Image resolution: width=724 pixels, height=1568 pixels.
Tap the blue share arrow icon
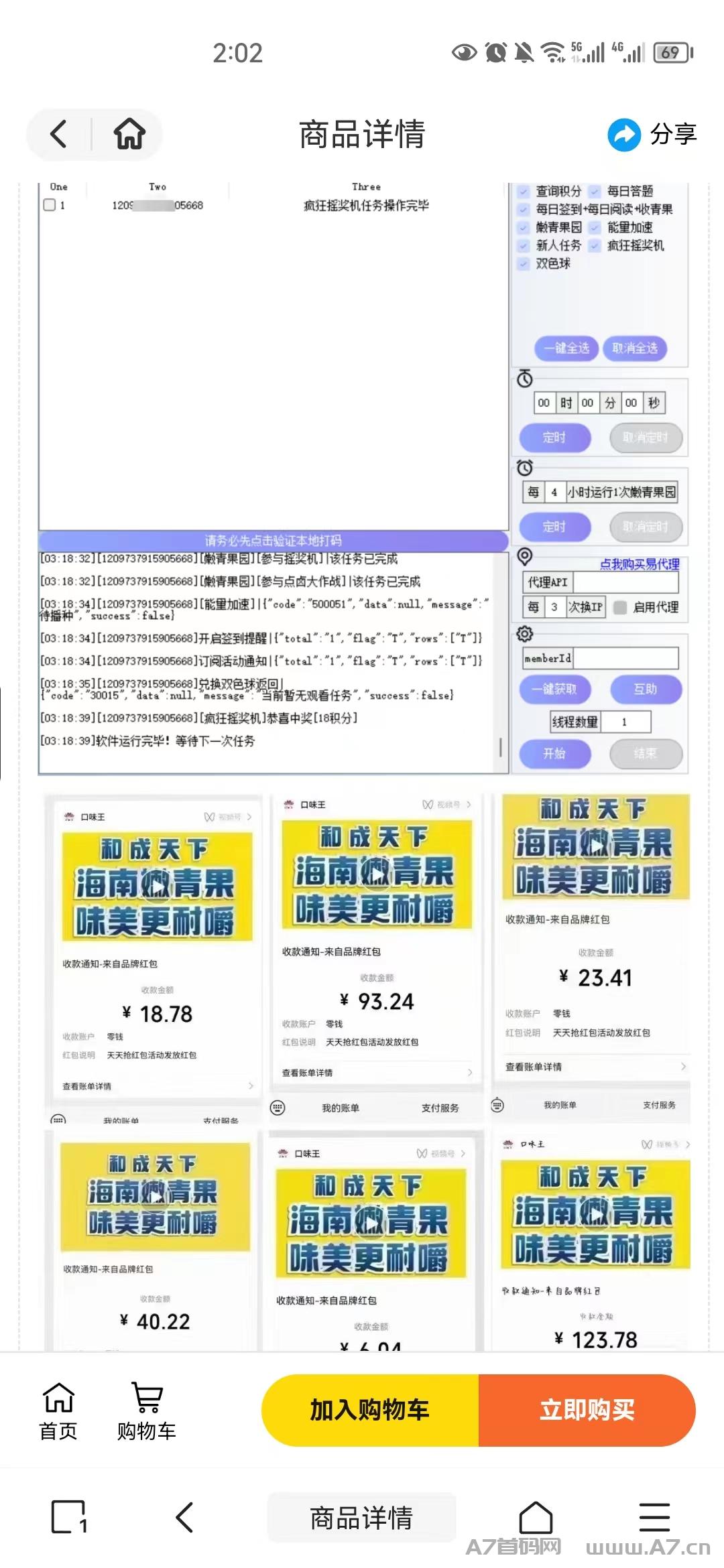click(x=624, y=135)
